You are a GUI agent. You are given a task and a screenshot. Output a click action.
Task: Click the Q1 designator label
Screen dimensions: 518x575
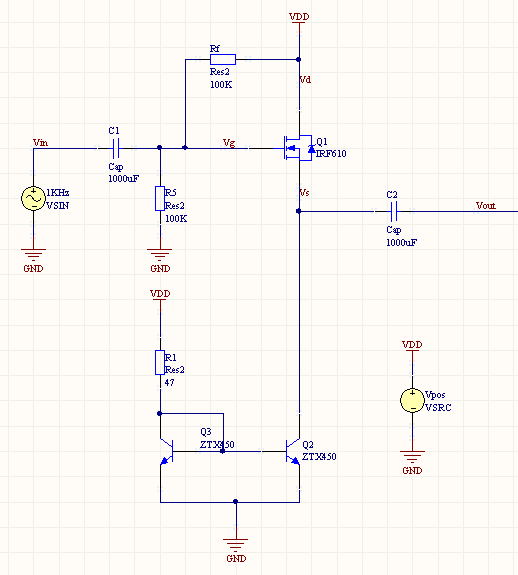pos(322,142)
